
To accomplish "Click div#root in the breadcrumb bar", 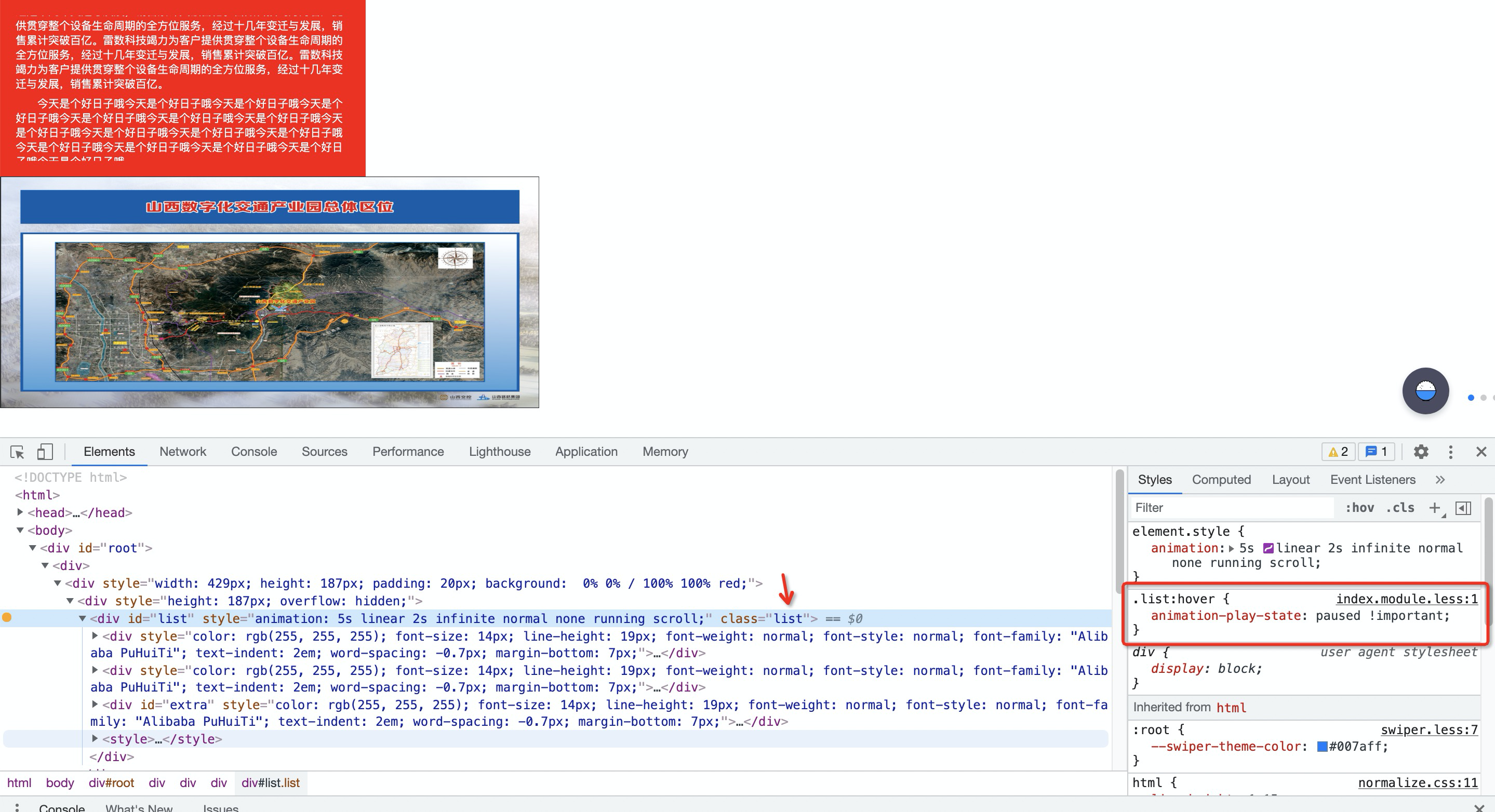I will [111, 783].
